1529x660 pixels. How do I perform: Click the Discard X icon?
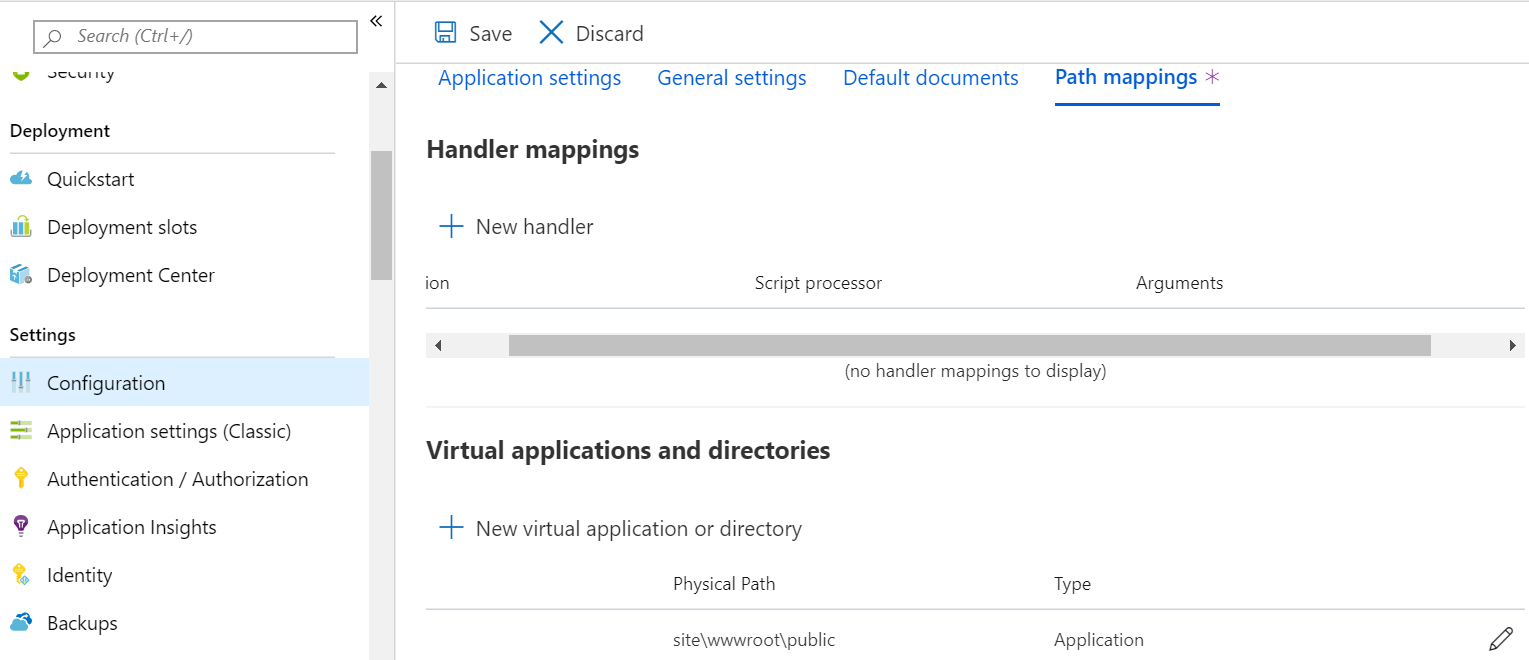(x=551, y=33)
